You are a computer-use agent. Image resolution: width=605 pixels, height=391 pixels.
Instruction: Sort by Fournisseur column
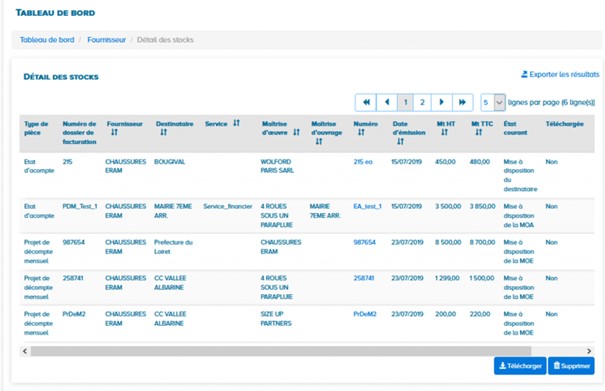coord(114,132)
